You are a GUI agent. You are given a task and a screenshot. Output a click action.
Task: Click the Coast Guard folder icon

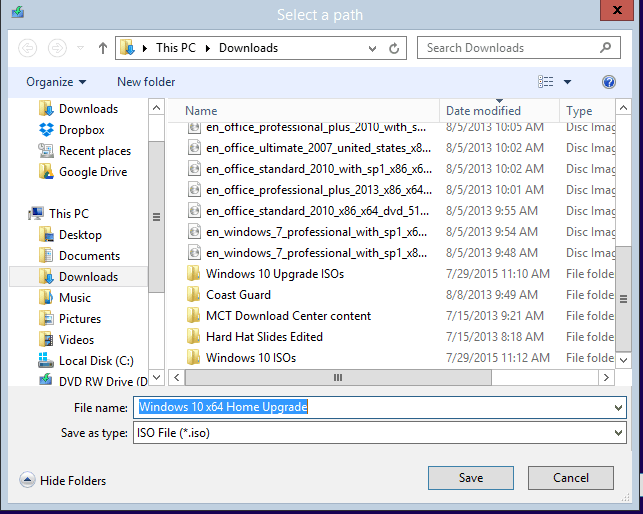194,295
